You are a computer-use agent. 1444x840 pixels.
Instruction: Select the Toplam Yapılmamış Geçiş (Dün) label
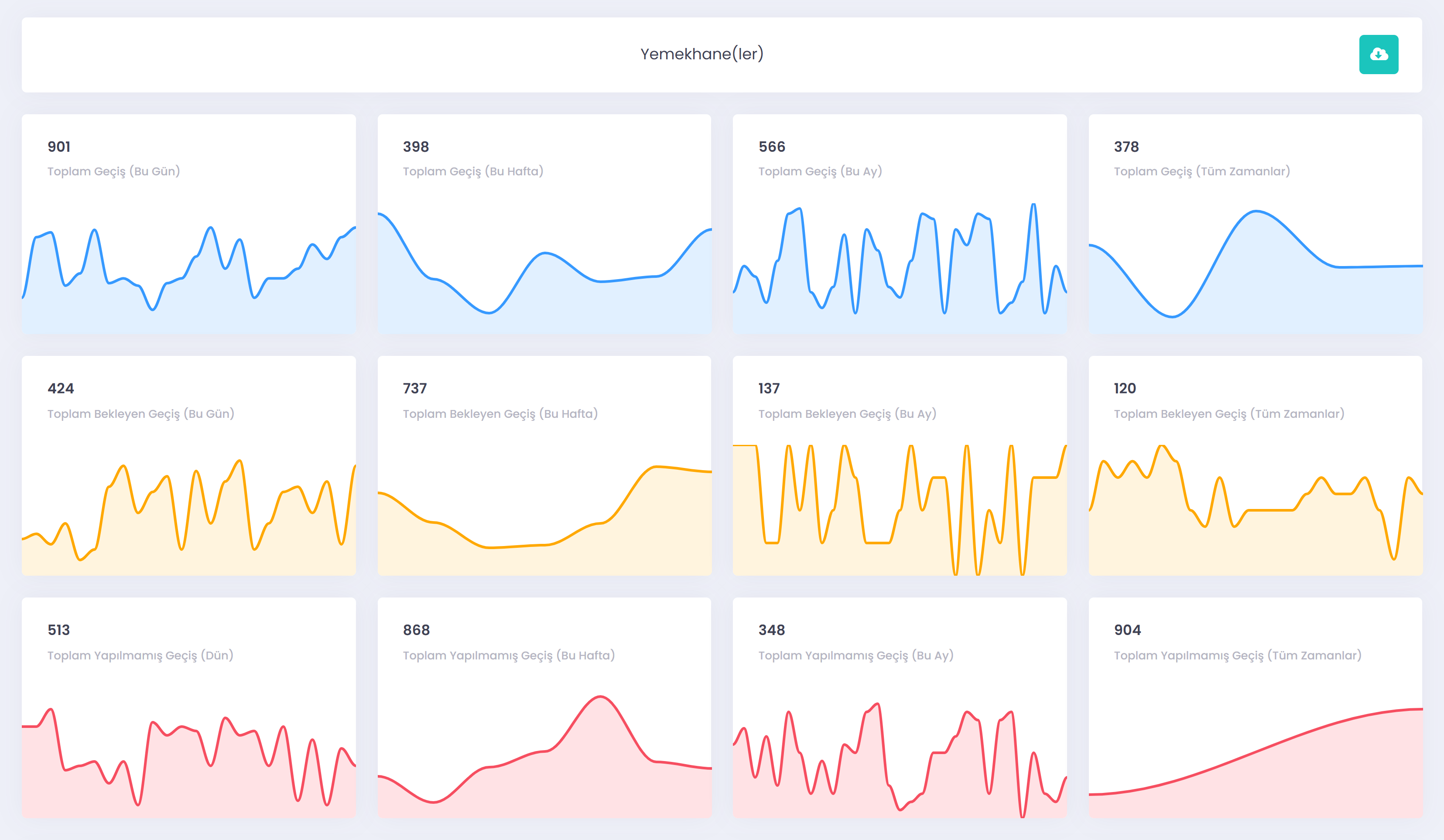point(140,656)
